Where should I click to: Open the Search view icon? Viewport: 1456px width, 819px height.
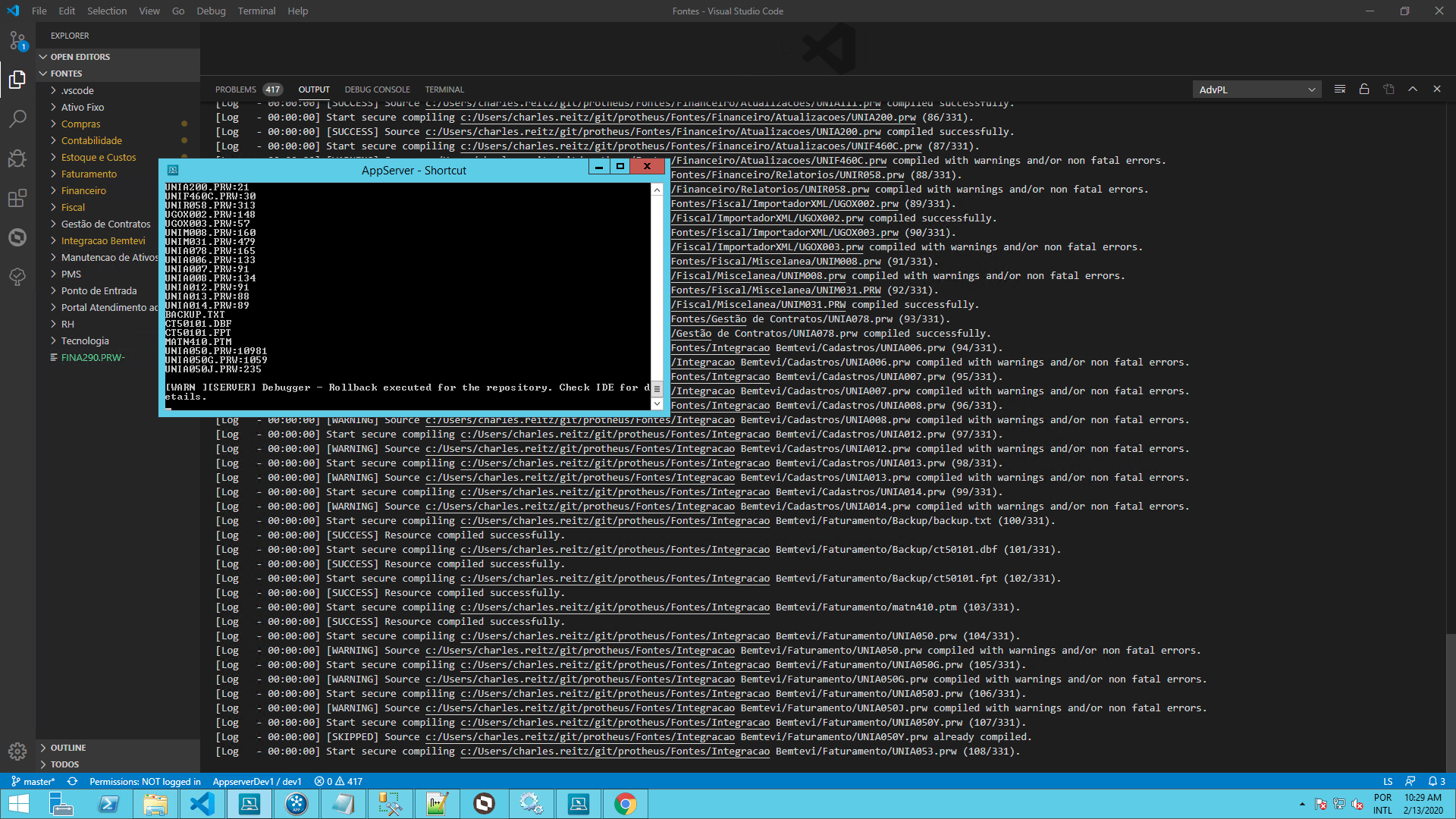click(17, 119)
